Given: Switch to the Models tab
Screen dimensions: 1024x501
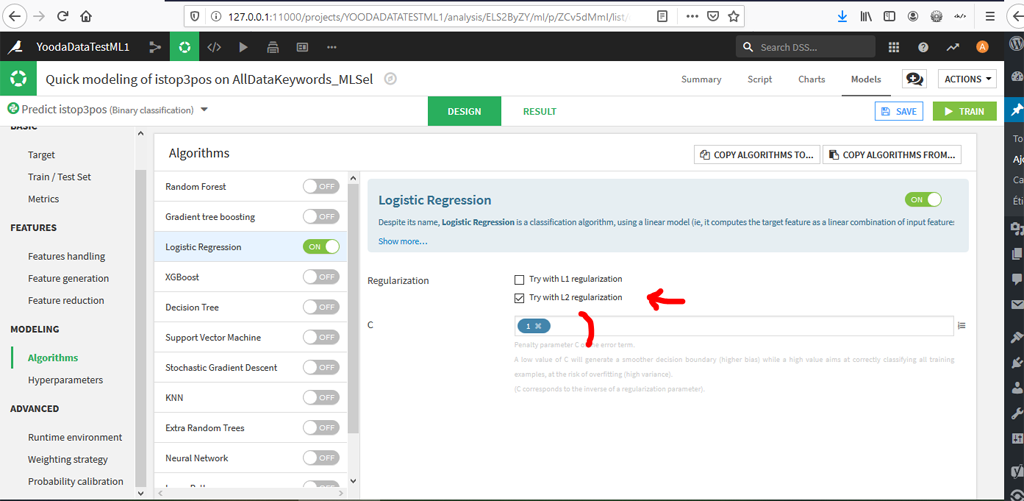Looking at the screenshot, I should coord(866,79).
